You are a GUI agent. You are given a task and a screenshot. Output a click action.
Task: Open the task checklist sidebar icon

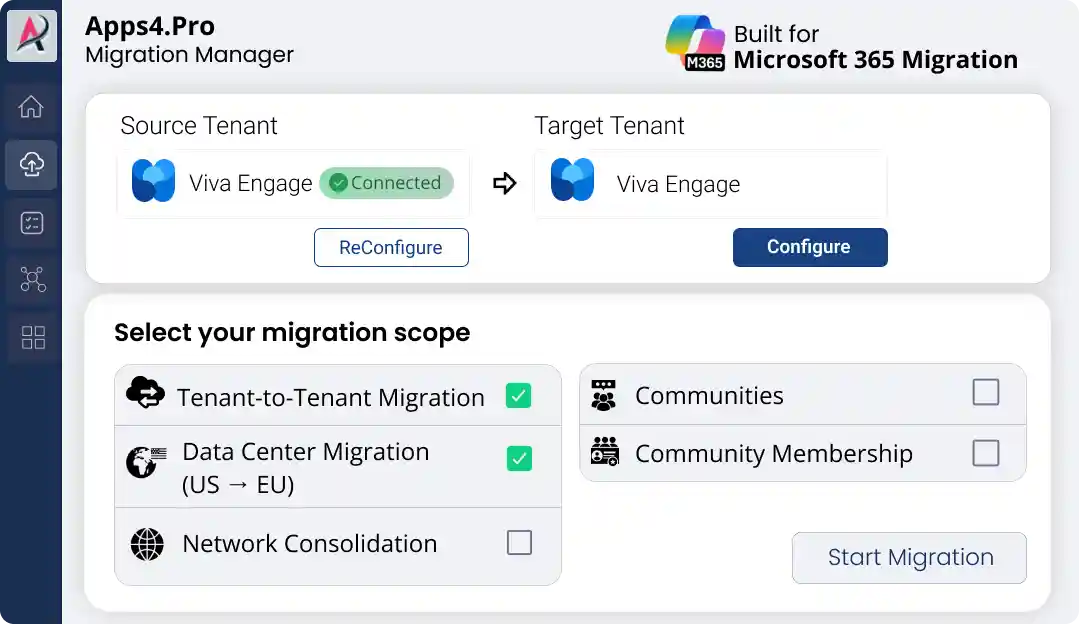point(32,223)
